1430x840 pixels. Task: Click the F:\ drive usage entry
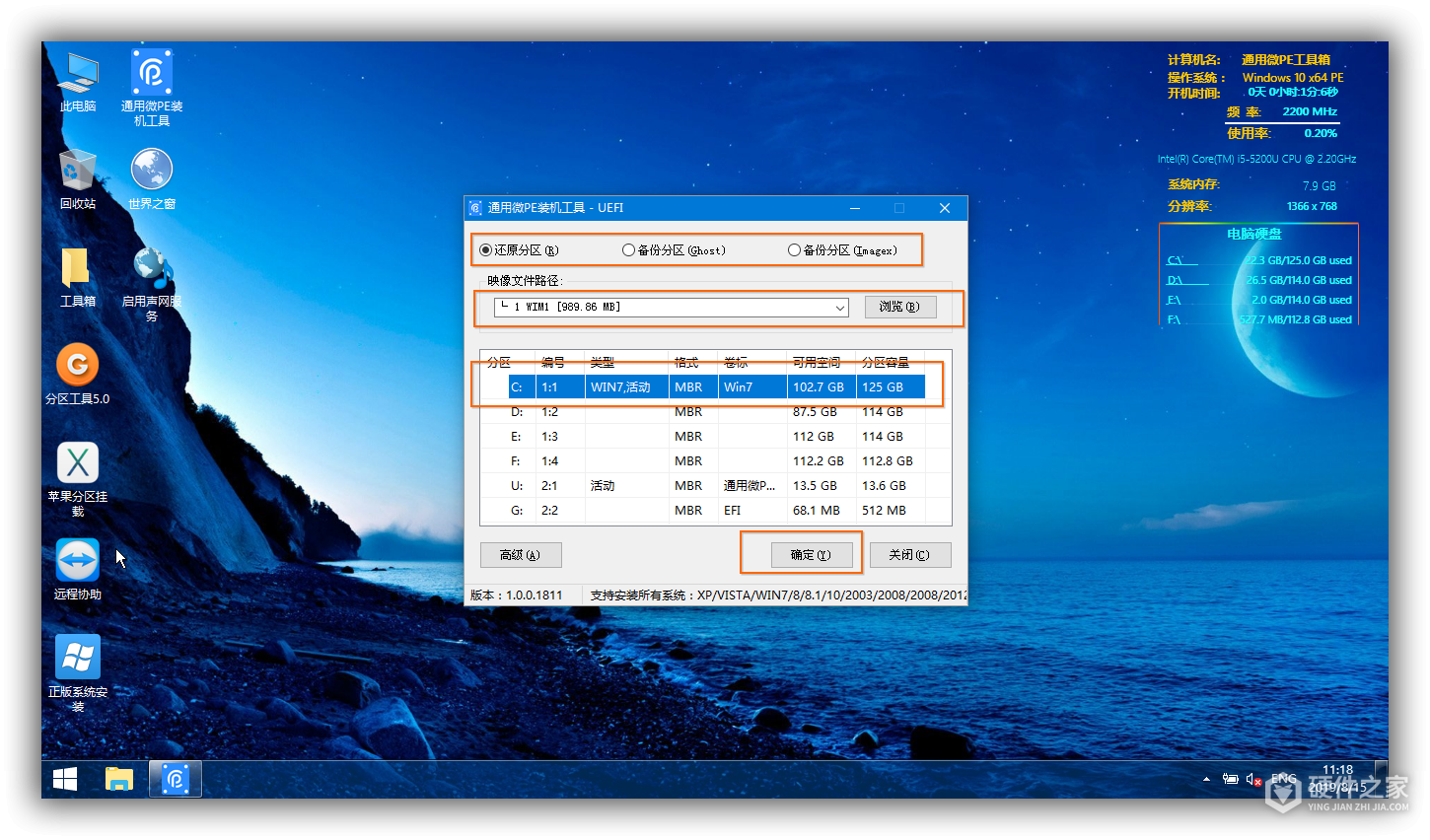[1259, 319]
